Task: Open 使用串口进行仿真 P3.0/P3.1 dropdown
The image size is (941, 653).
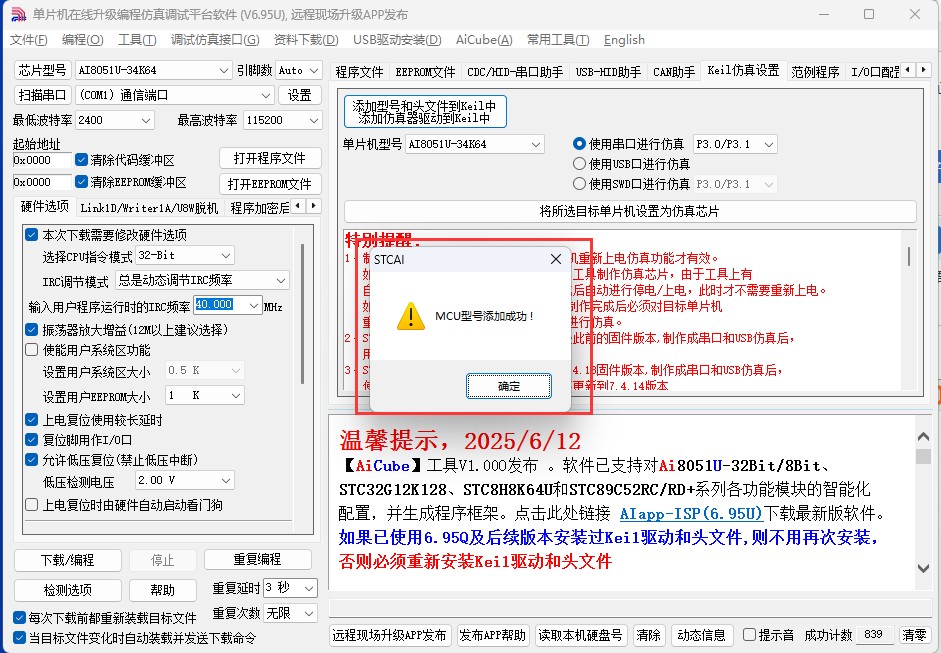Action: click(735, 144)
